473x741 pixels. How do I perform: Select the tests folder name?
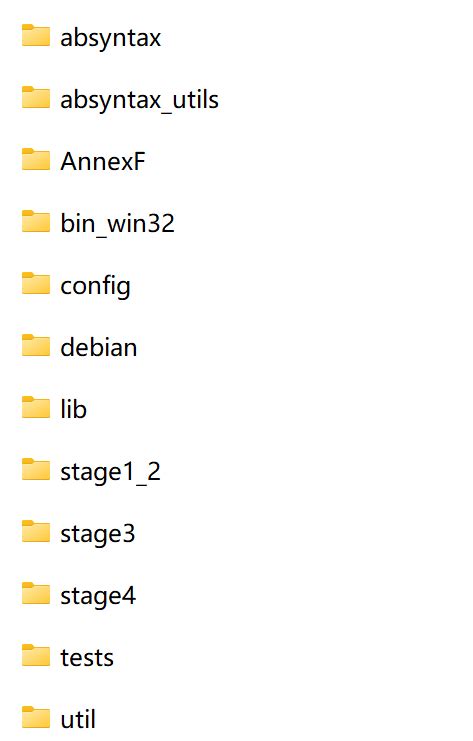pos(87,658)
